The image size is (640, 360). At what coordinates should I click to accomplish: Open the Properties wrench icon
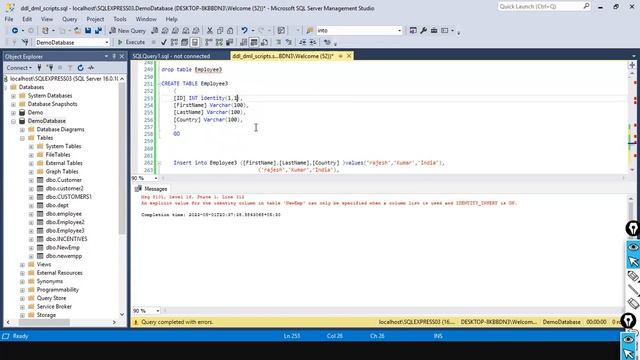424,31
